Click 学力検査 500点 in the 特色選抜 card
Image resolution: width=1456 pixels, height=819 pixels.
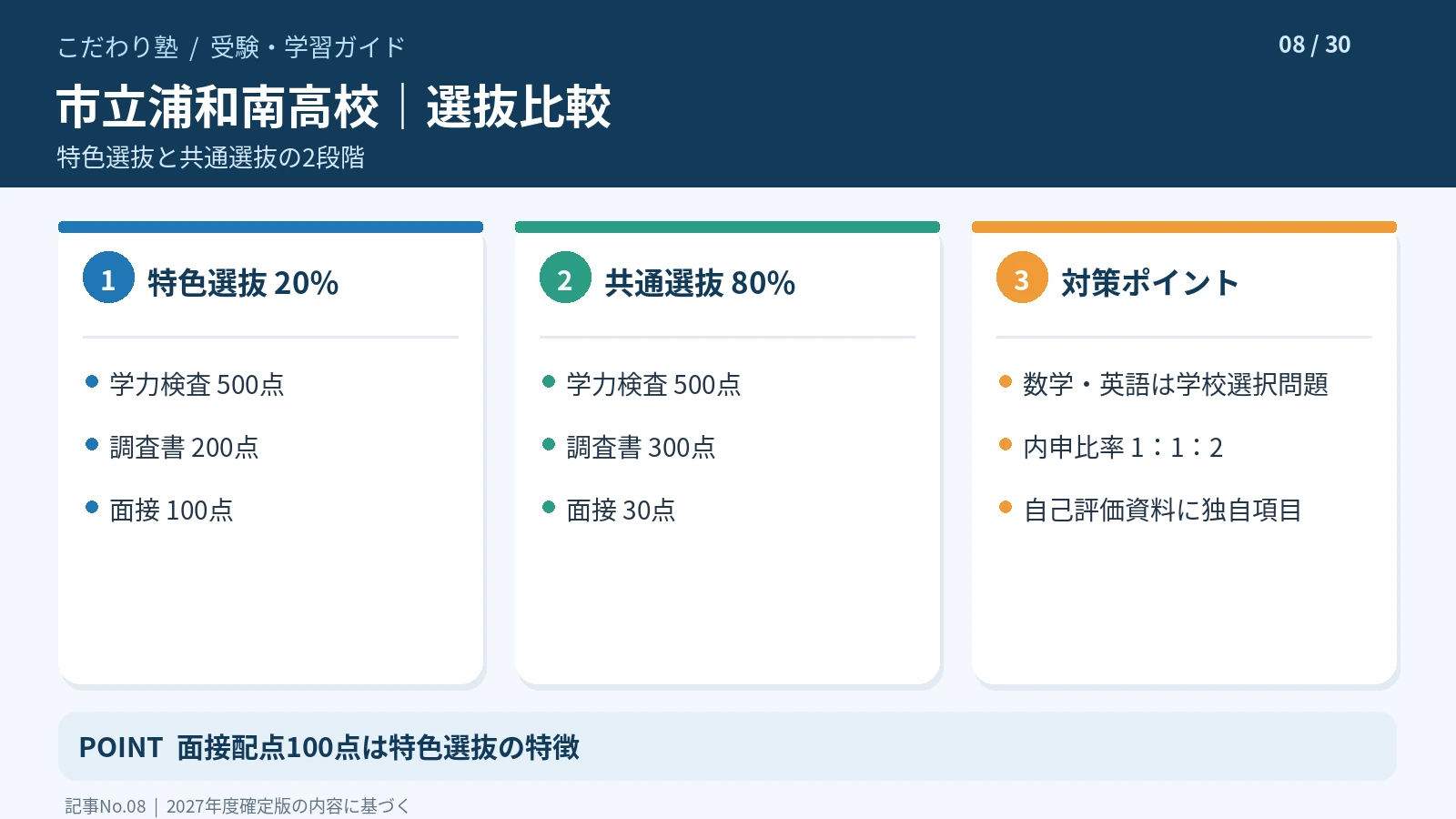click(x=197, y=384)
